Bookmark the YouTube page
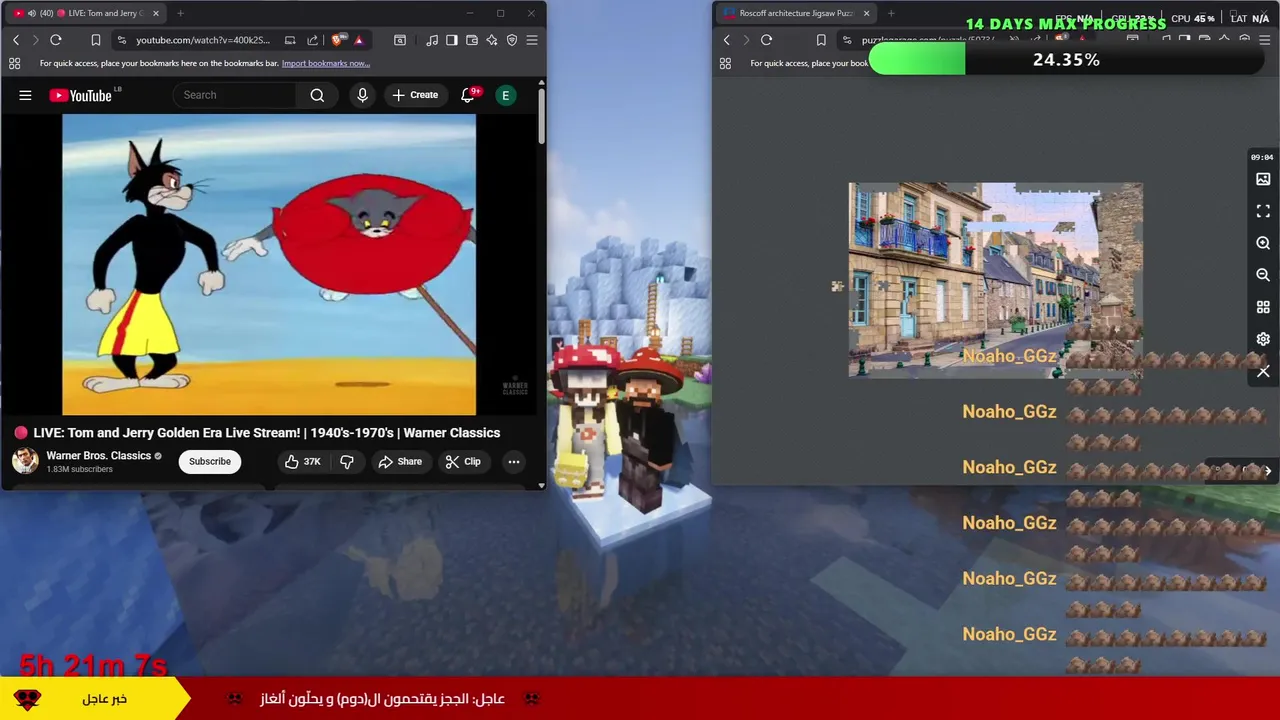The height and width of the screenshot is (720, 1280). click(96, 40)
